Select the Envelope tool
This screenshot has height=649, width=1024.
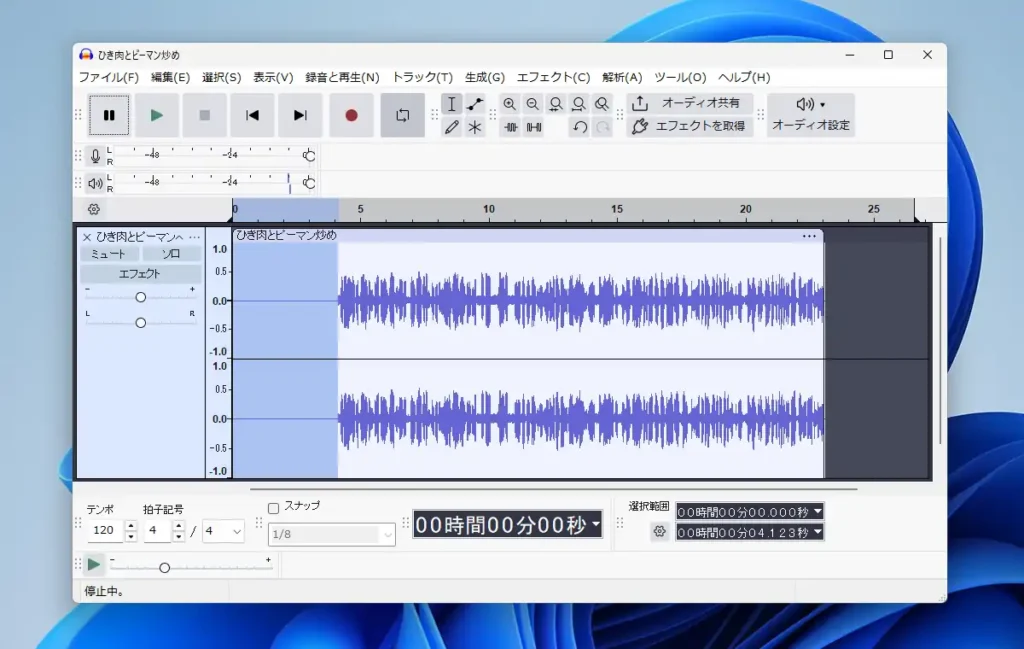pos(475,103)
